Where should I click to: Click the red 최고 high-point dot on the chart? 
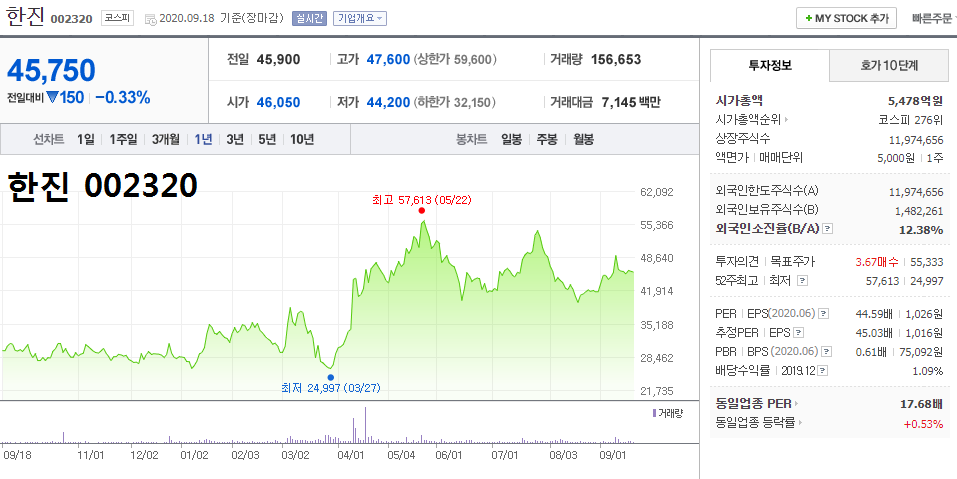click(422, 211)
